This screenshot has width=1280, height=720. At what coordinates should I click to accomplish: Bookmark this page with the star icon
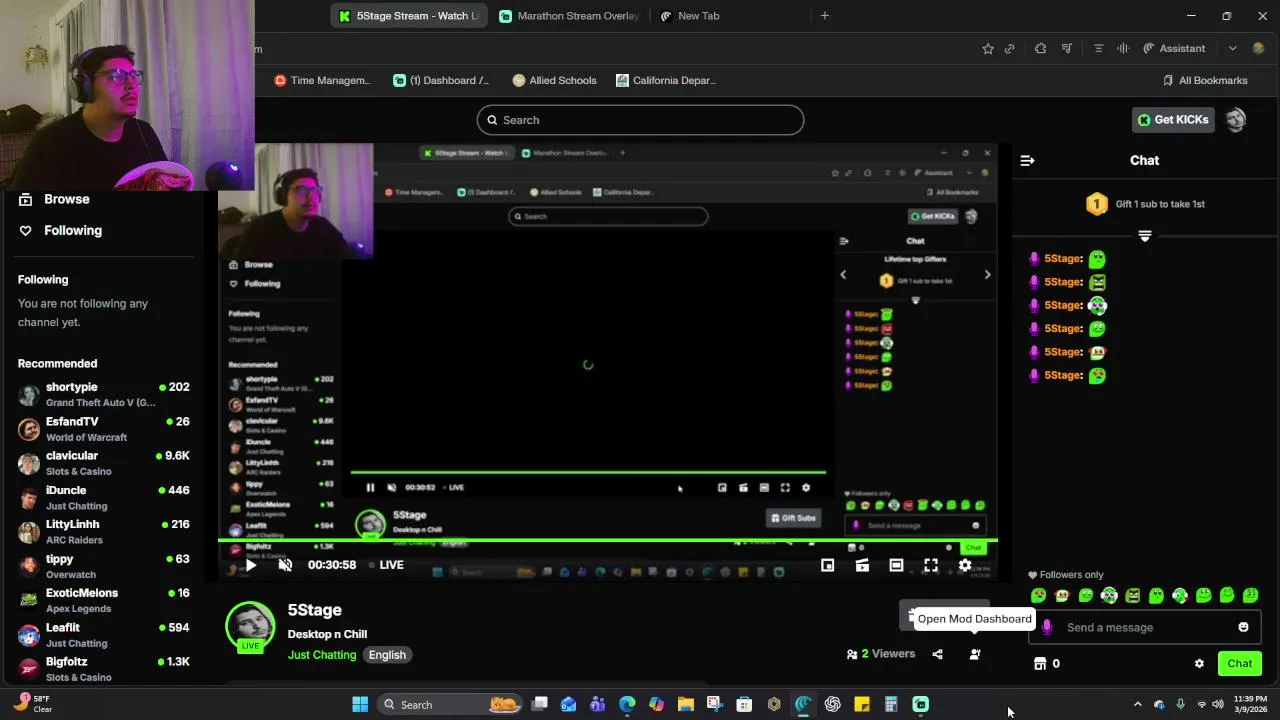click(x=988, y=48)
